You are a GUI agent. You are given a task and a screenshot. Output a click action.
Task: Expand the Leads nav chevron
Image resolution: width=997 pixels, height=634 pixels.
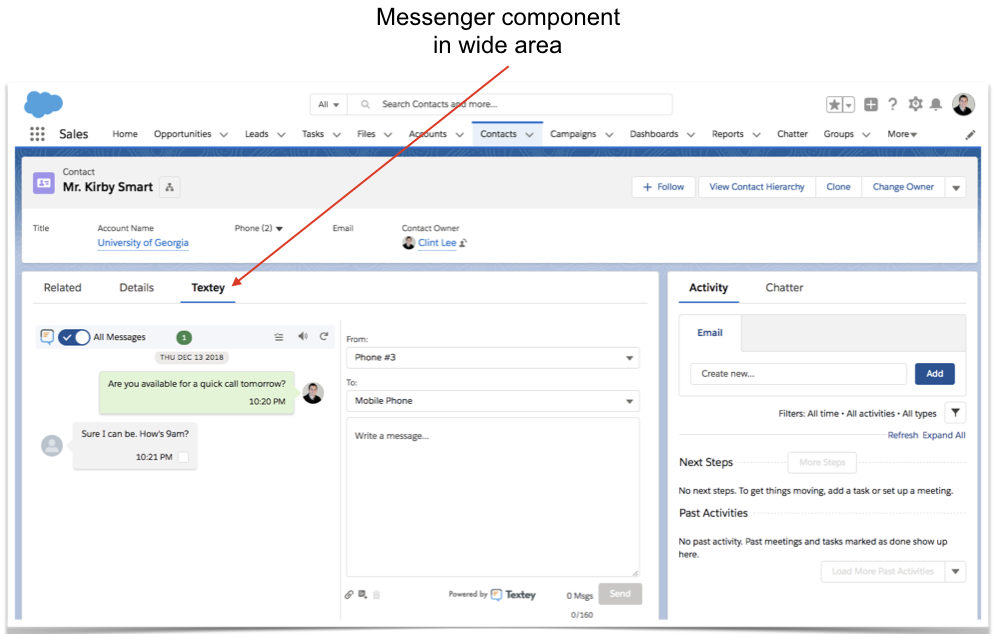click(281, 135)
